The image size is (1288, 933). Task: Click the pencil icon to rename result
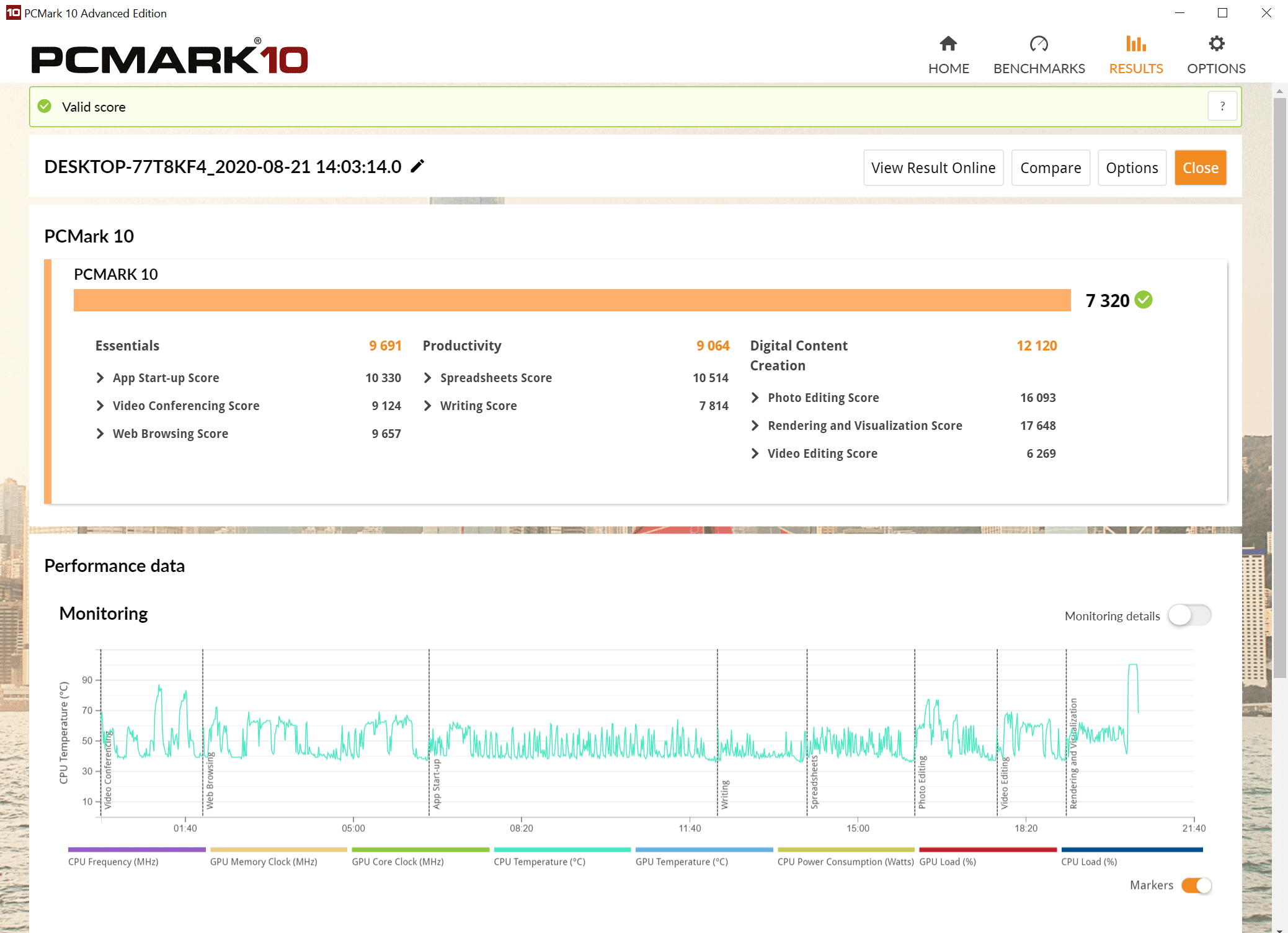click(418, 166)
